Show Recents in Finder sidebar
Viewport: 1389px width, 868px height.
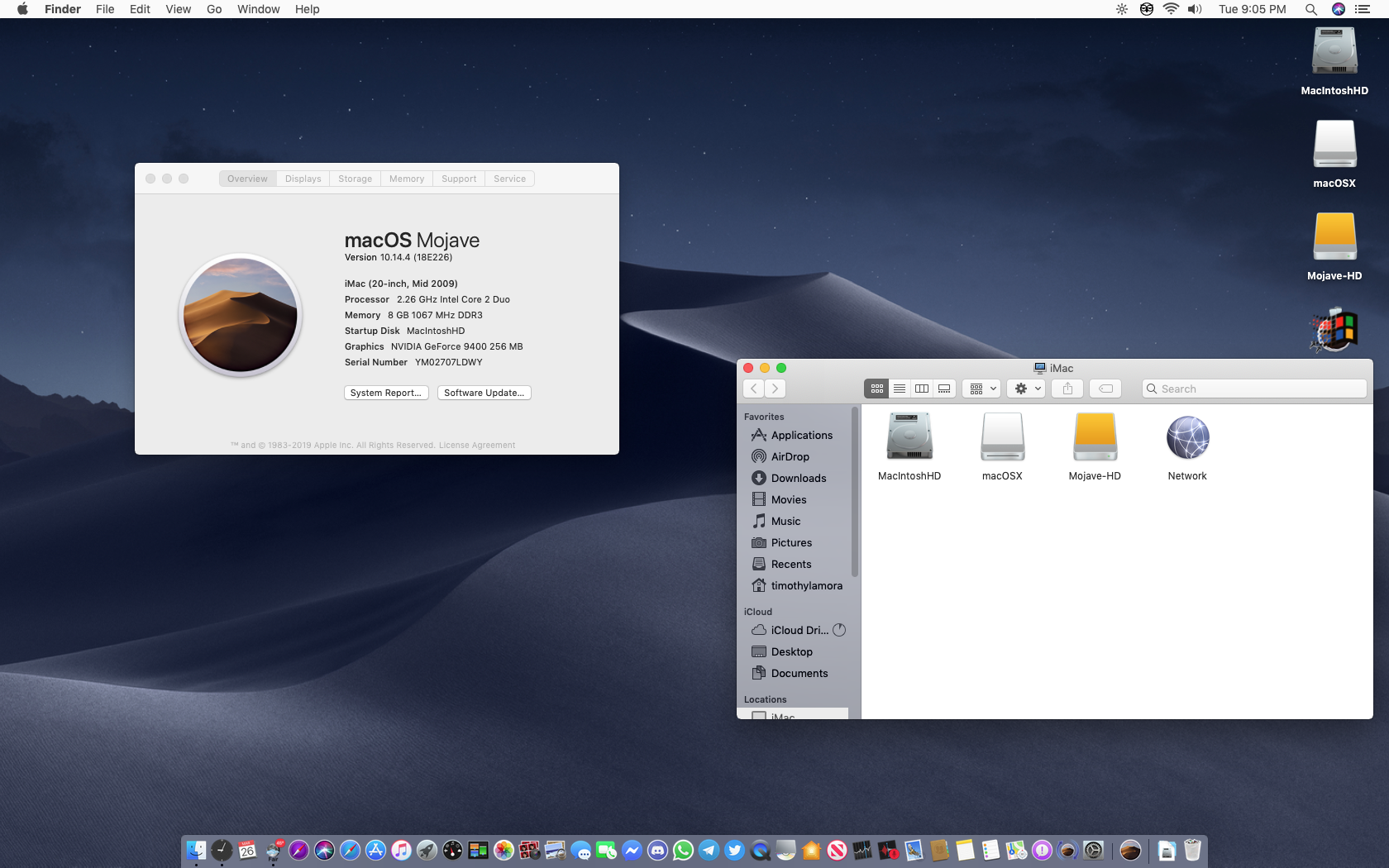pyautogui.click(x=781, y=564)
